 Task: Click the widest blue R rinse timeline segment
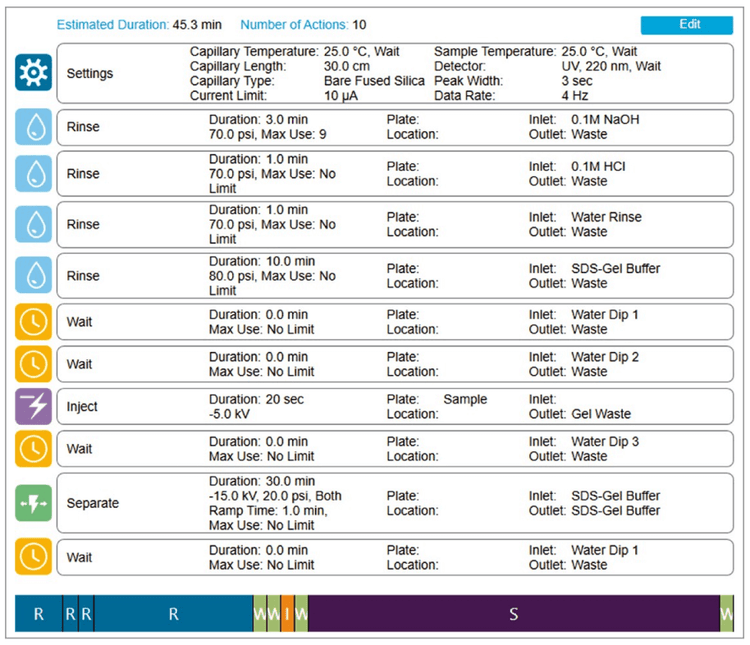pos(174,613)
